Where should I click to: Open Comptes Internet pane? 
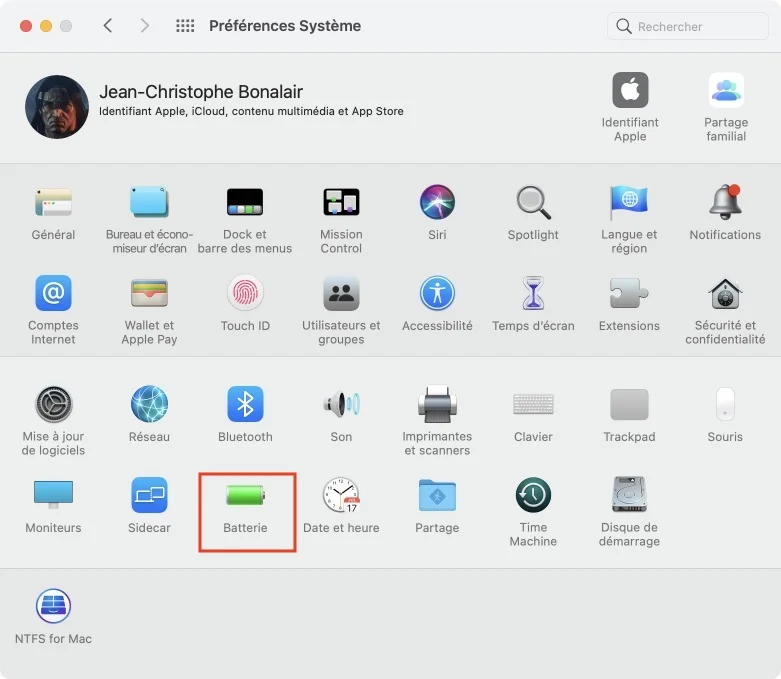pyautogui.click(x=53, y=293)
